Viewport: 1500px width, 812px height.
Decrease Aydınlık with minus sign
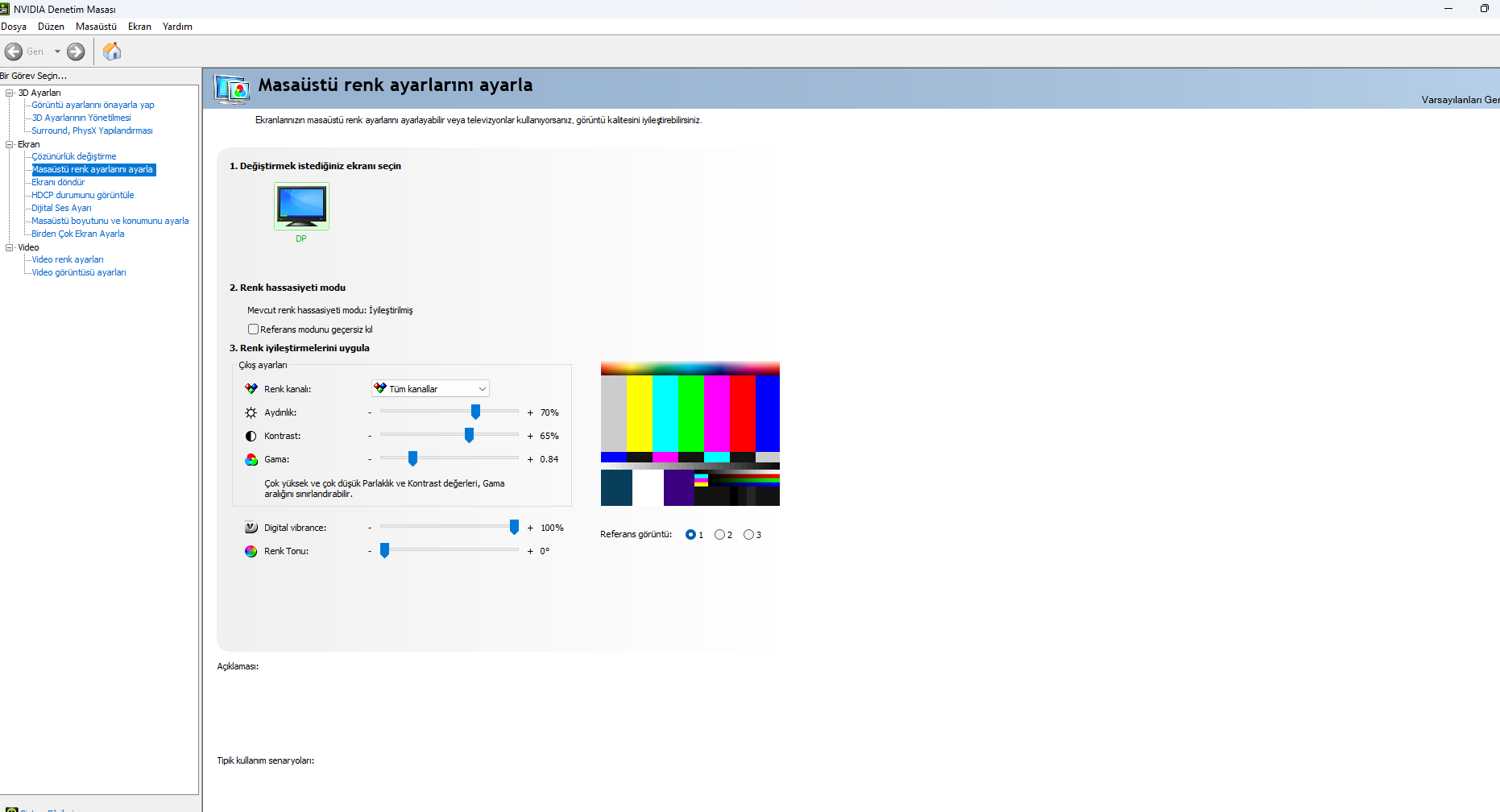pyautogui.click(x=370, y=412)
